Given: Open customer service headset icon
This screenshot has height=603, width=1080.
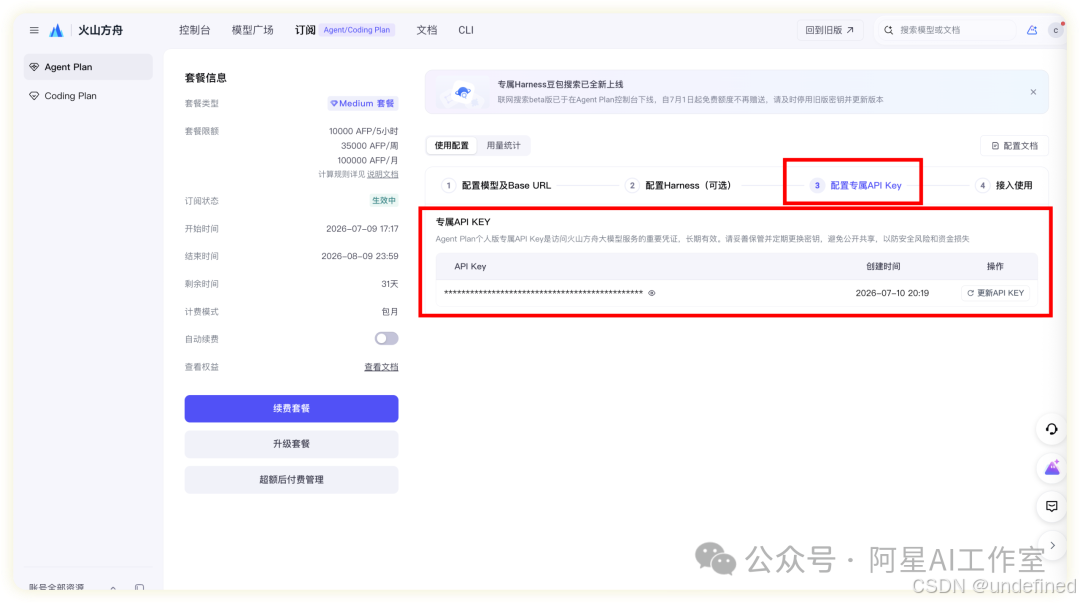Looking at the screenshot, I should (1052, 429).
